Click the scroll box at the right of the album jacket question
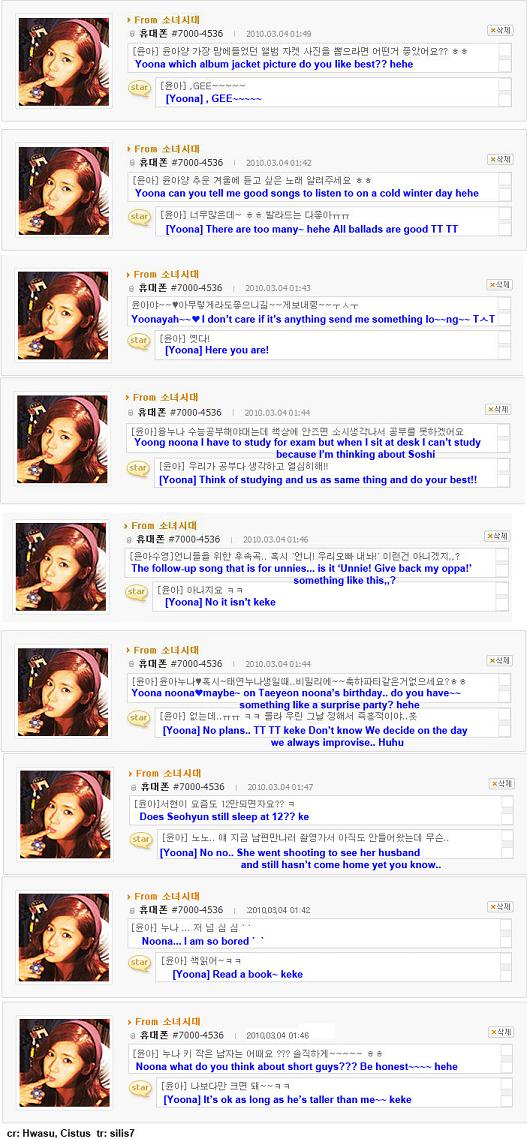The height and width of the screenshot is (1139, 527). point(504,57)
